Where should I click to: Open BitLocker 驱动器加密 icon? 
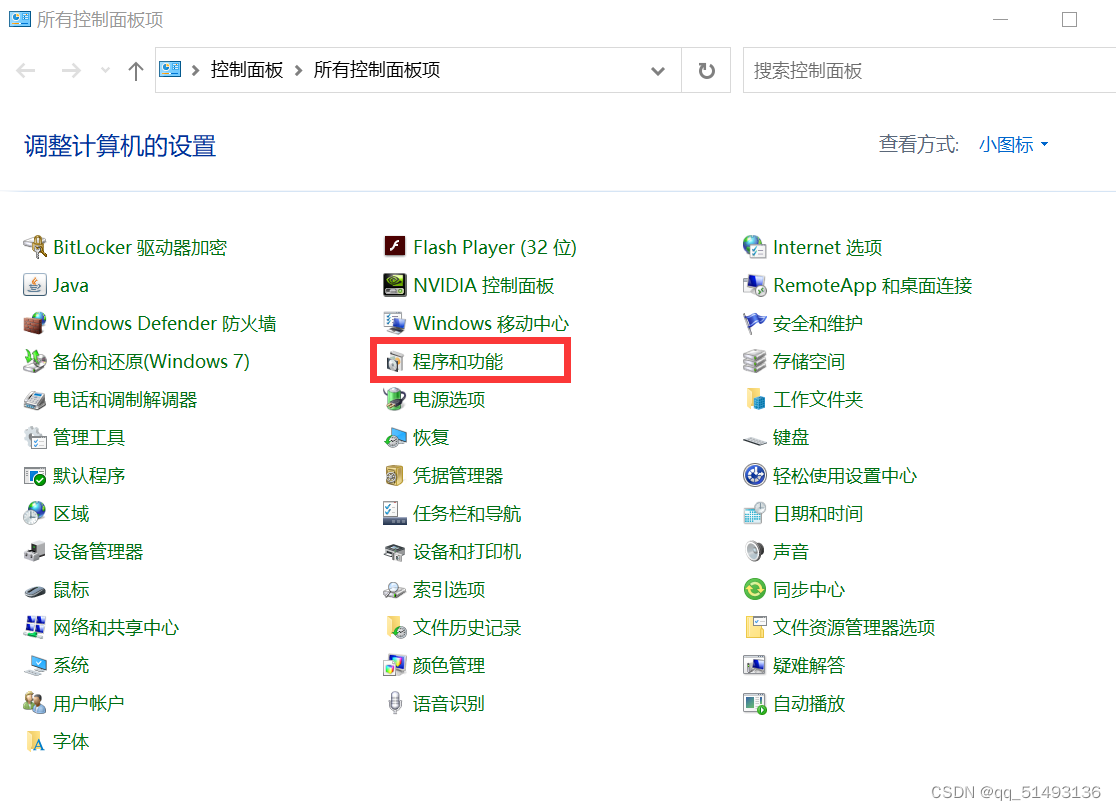pyautogui.click(x=35, y=247)
